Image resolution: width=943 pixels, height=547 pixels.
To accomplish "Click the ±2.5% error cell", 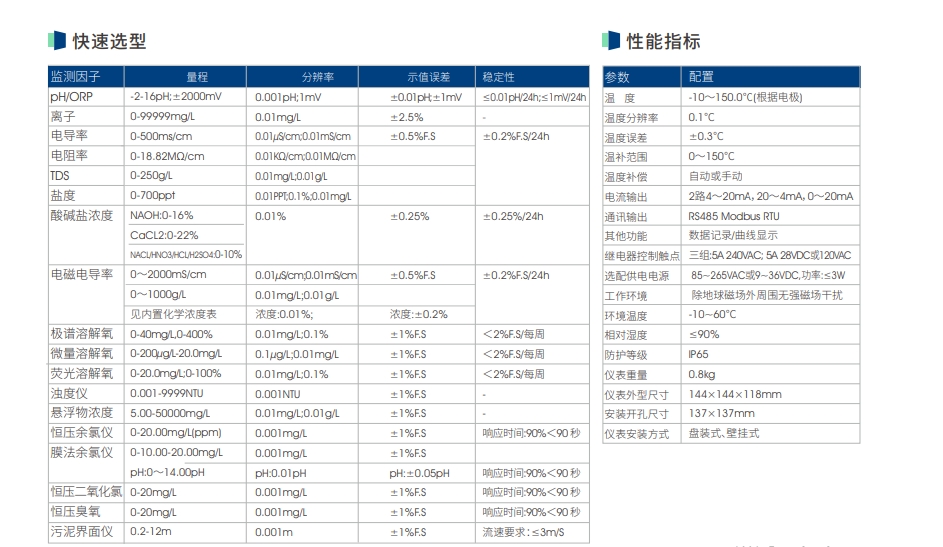I will click(407, 117).
